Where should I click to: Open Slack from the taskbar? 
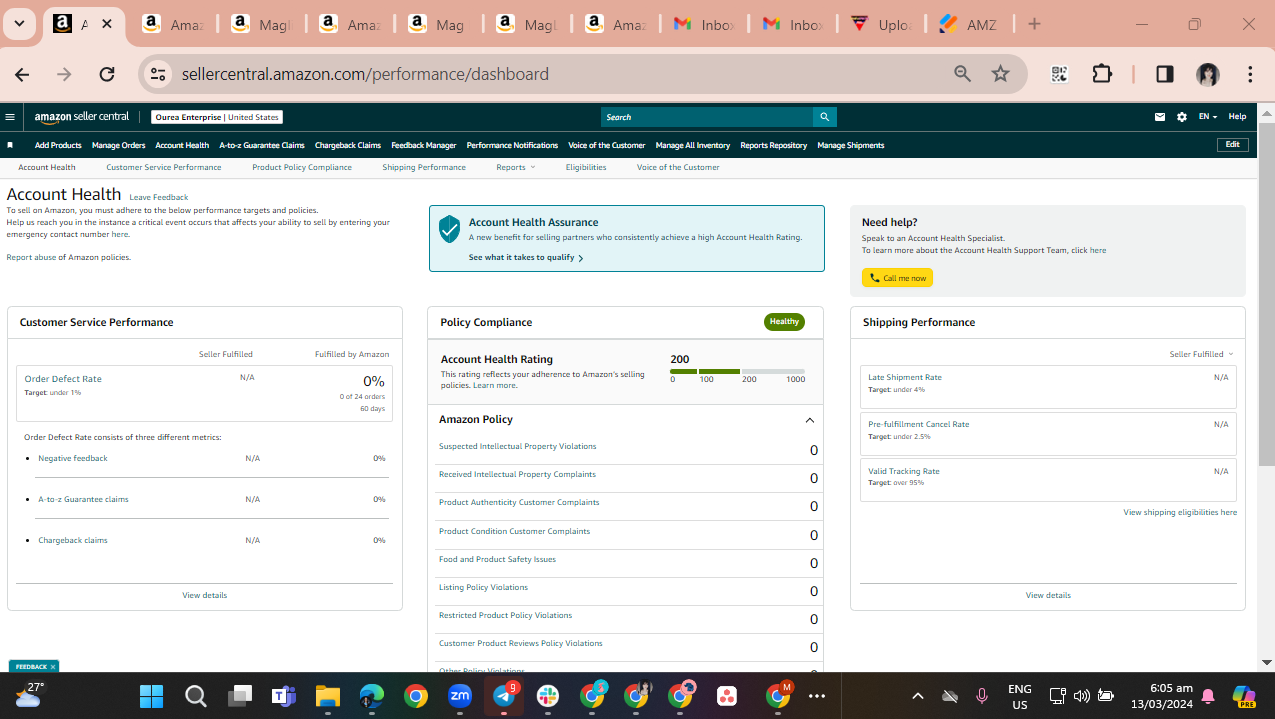pos(548,696)
